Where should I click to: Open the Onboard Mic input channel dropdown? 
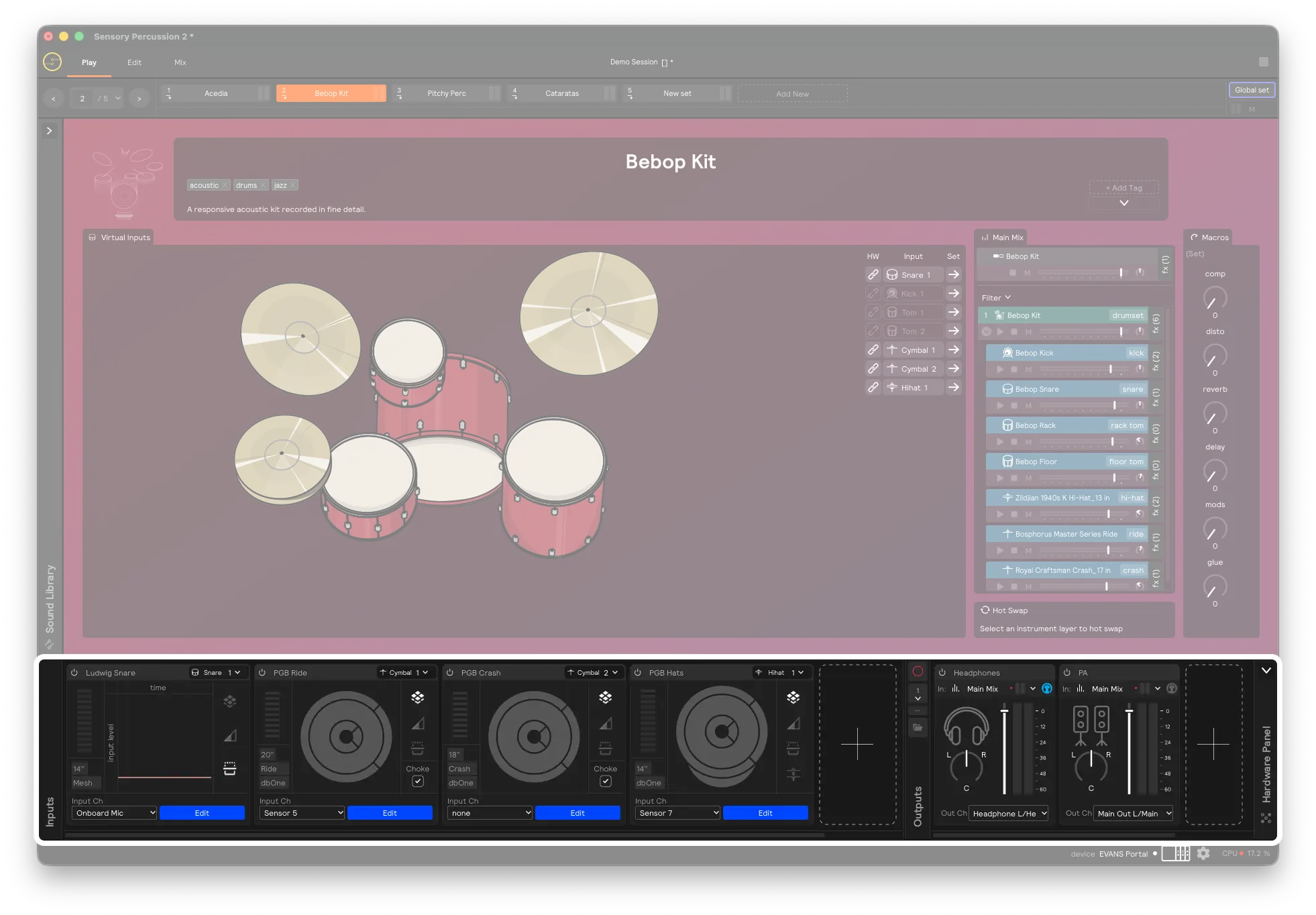tap(113, 812)
